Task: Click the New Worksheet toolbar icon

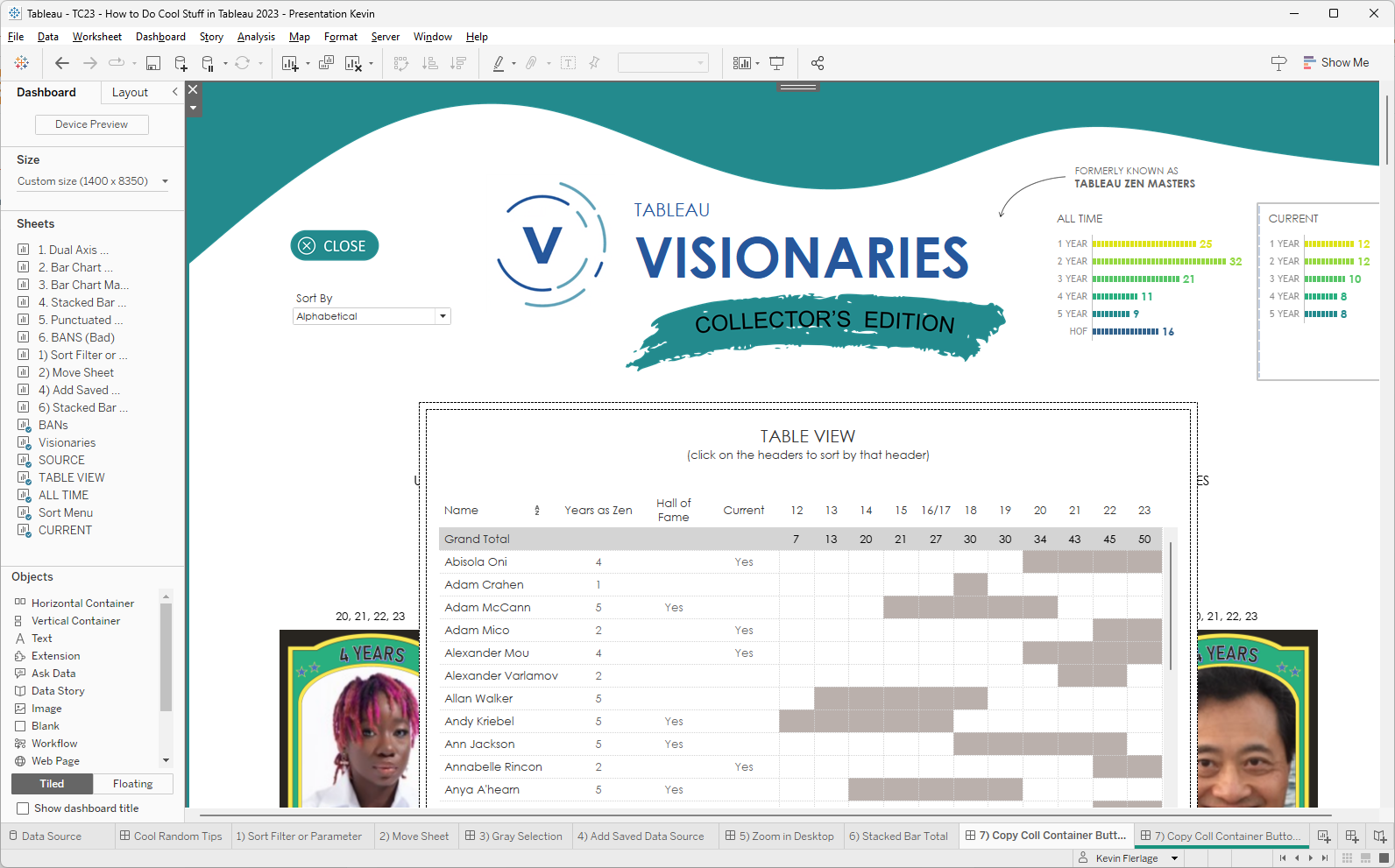Action: (x=290, y=63)
